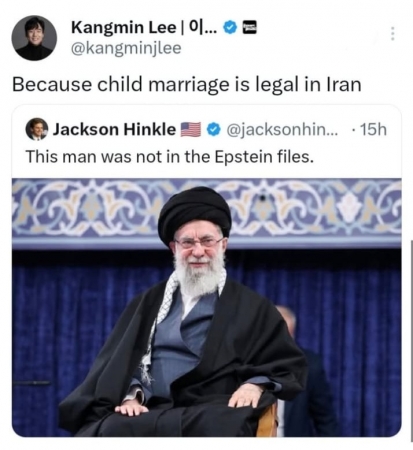Image resolution: width=413 pixels, height=450 pixels.
Task: Click the blue verified badge beside Kangmin Lee
Action: pos(229,27)
